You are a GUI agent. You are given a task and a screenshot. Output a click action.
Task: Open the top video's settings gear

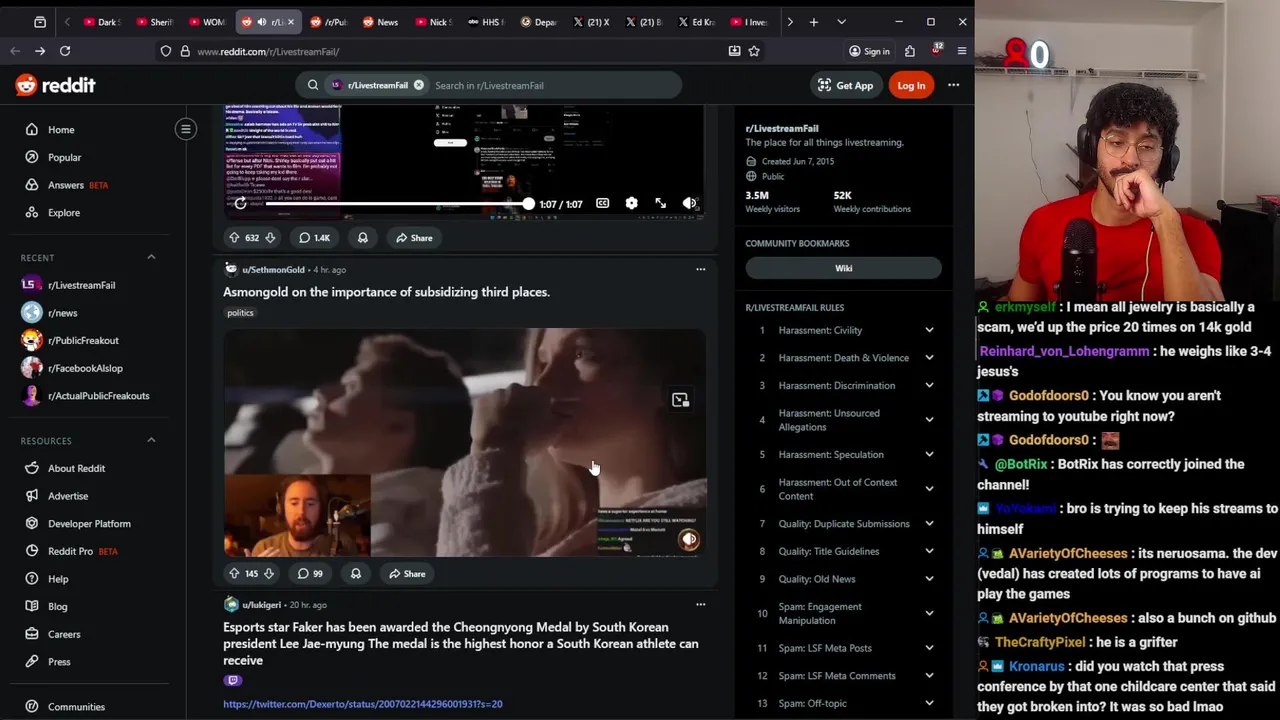click(631, 203)
